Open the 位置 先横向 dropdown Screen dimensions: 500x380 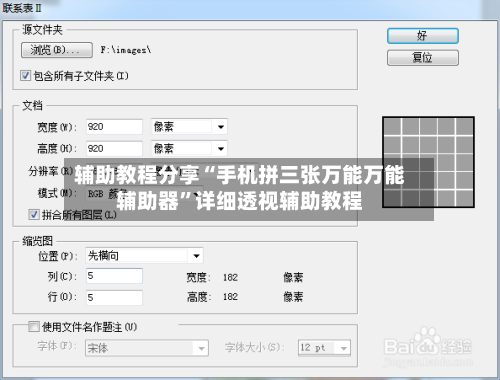(144, 256)
